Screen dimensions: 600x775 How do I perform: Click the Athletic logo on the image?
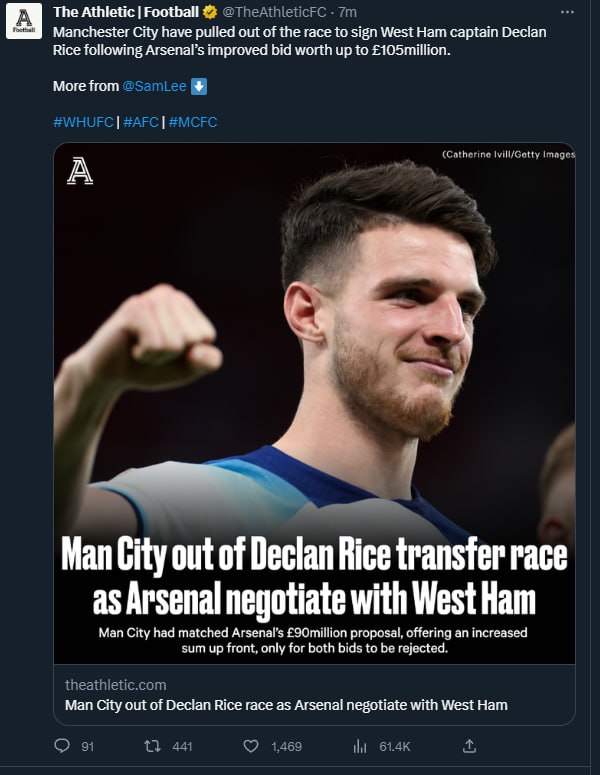coord(80,172)
